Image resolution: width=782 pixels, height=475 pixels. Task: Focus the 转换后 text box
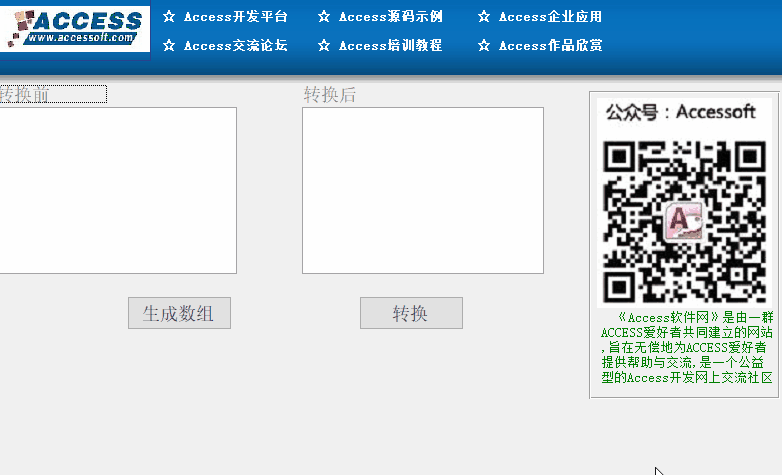(x=422, y=190)
